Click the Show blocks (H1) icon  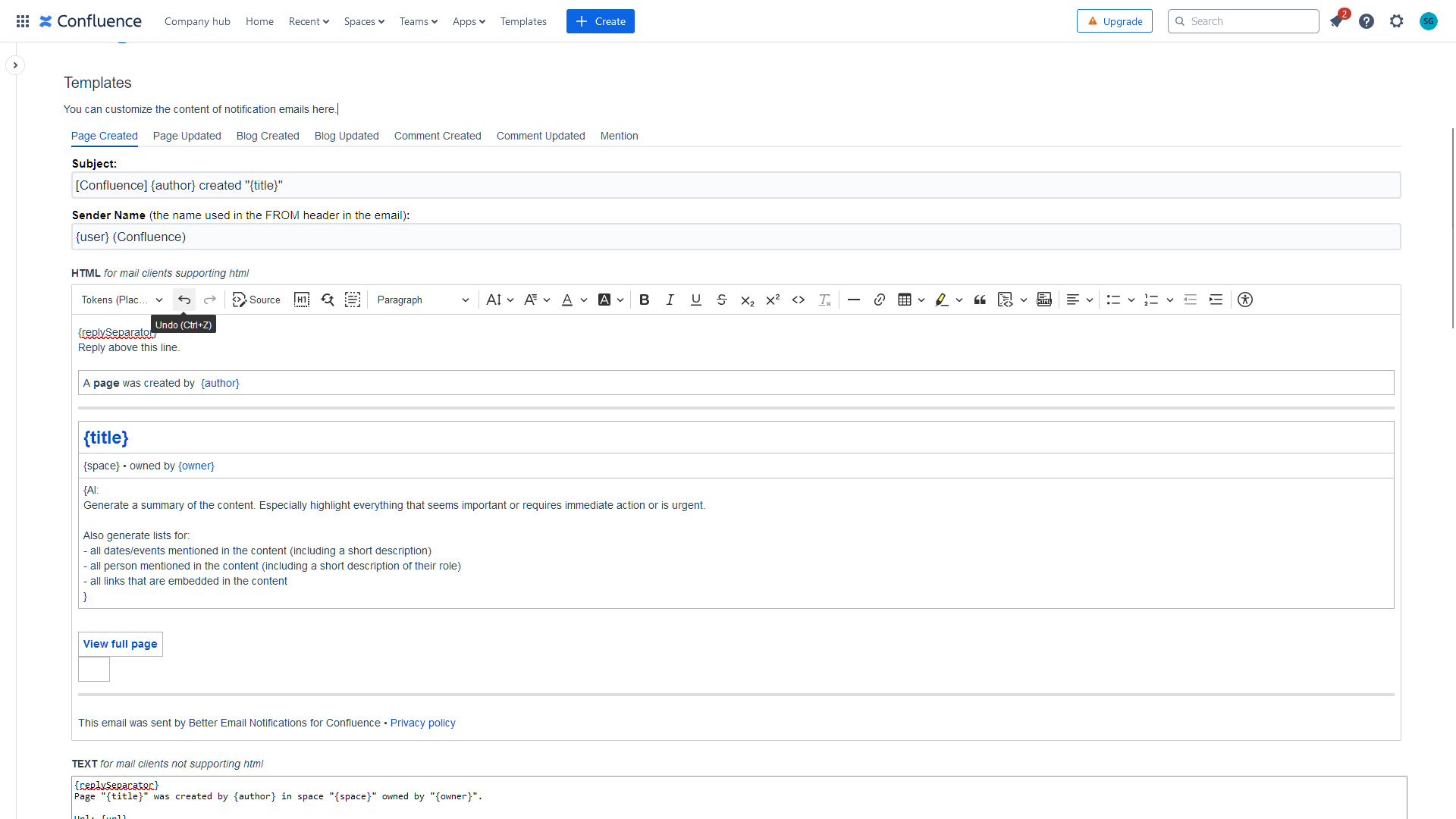[x=302, y=300]
